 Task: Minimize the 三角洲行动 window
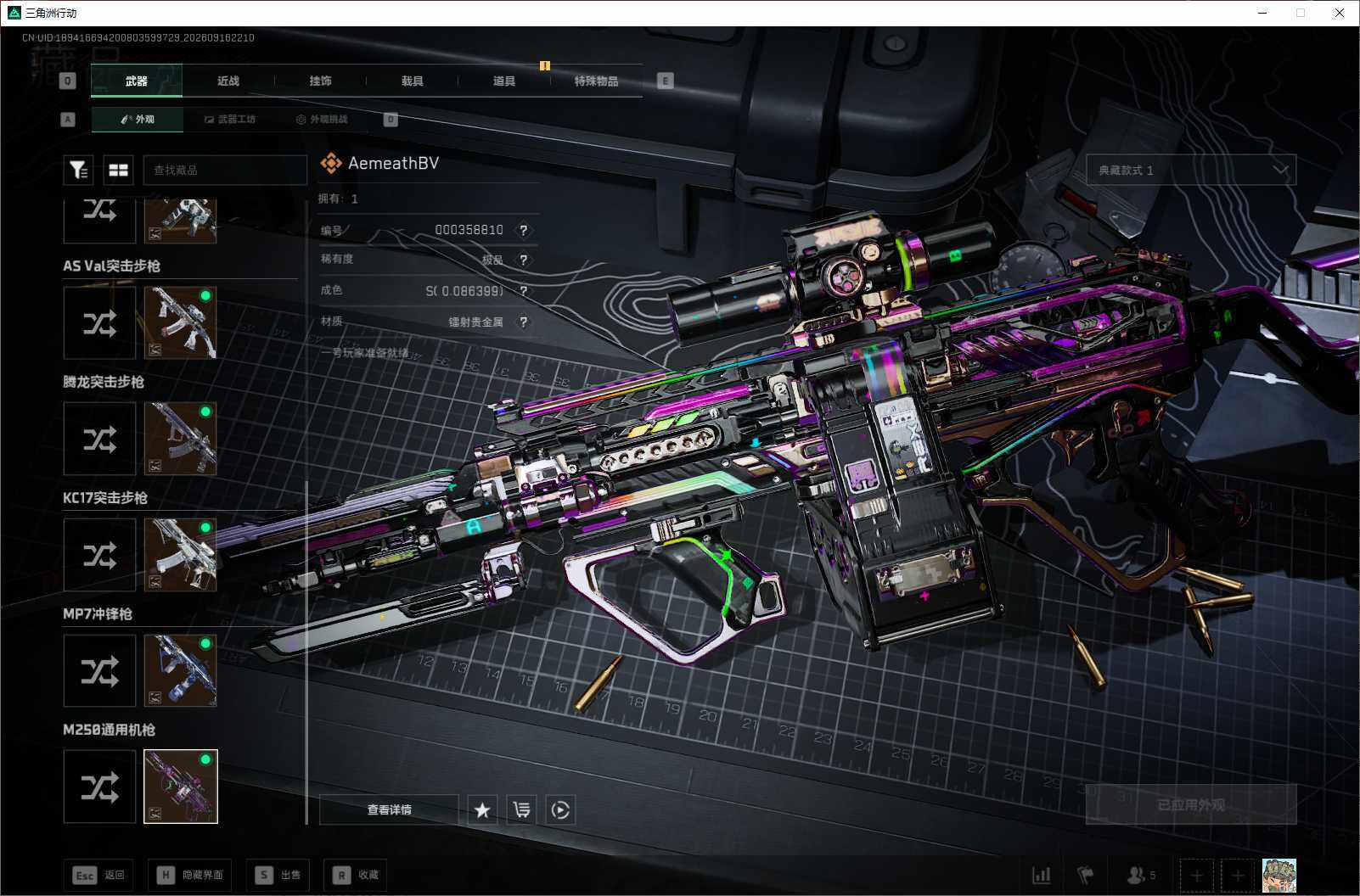[x=1261, y=13]
